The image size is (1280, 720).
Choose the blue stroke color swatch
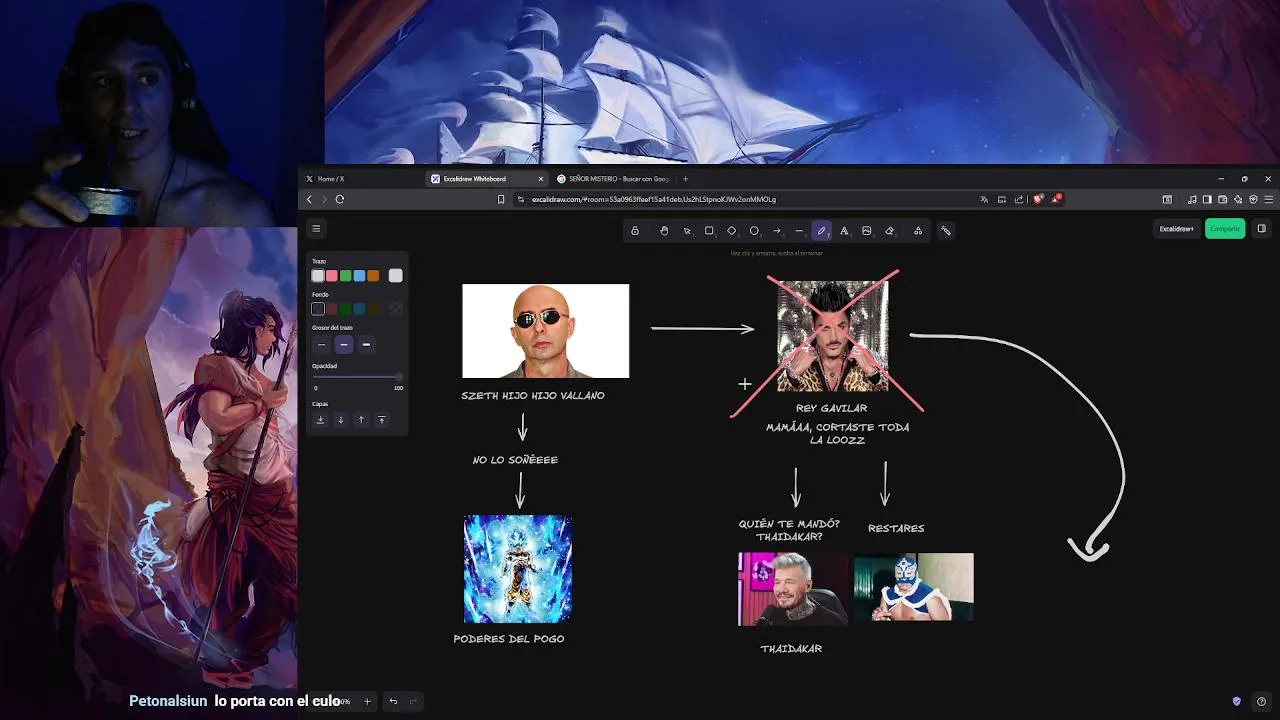pos(360,276)
